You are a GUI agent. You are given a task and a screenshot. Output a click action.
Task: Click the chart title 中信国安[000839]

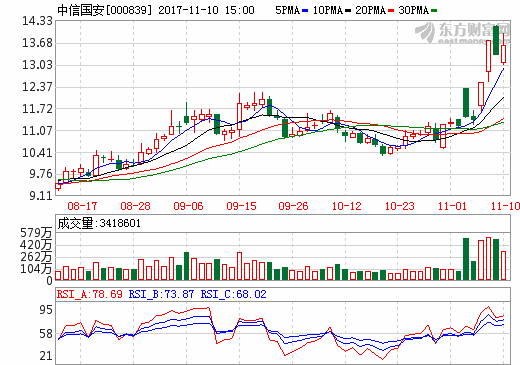point(104,10)
